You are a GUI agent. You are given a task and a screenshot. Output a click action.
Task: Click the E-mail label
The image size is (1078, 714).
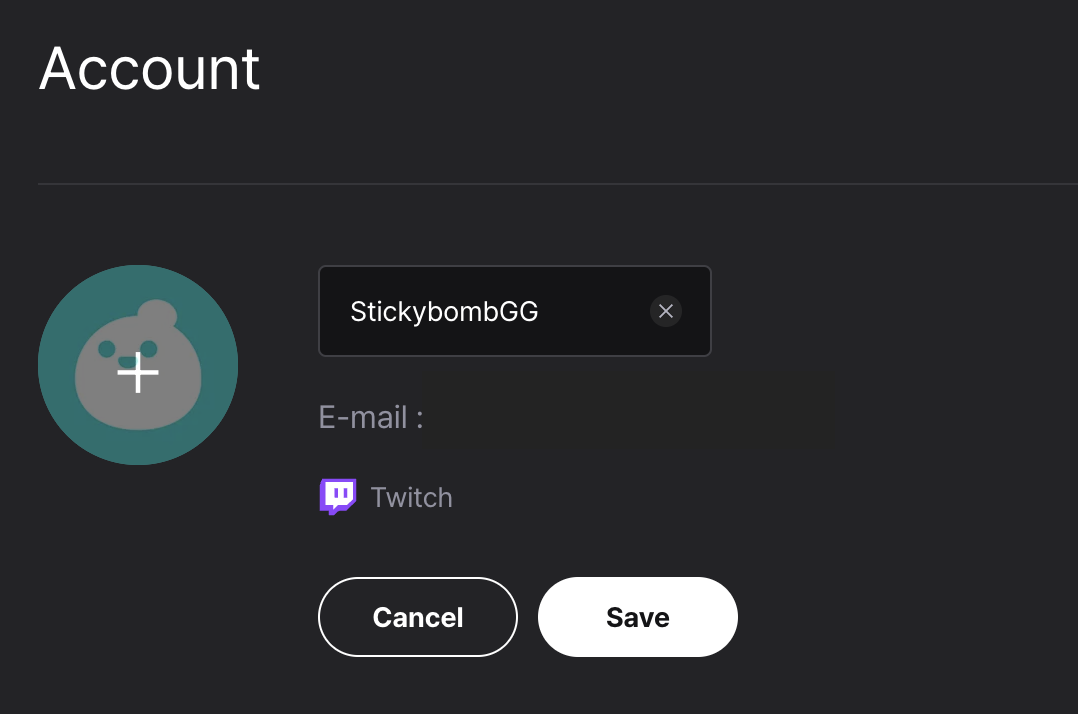tap(371, 418)
